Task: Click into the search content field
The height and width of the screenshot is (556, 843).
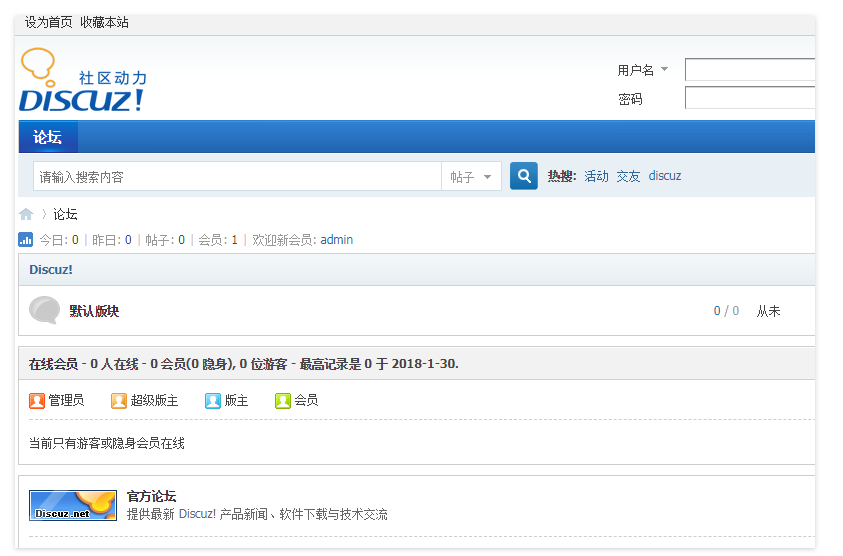Action: click(237, 177)
